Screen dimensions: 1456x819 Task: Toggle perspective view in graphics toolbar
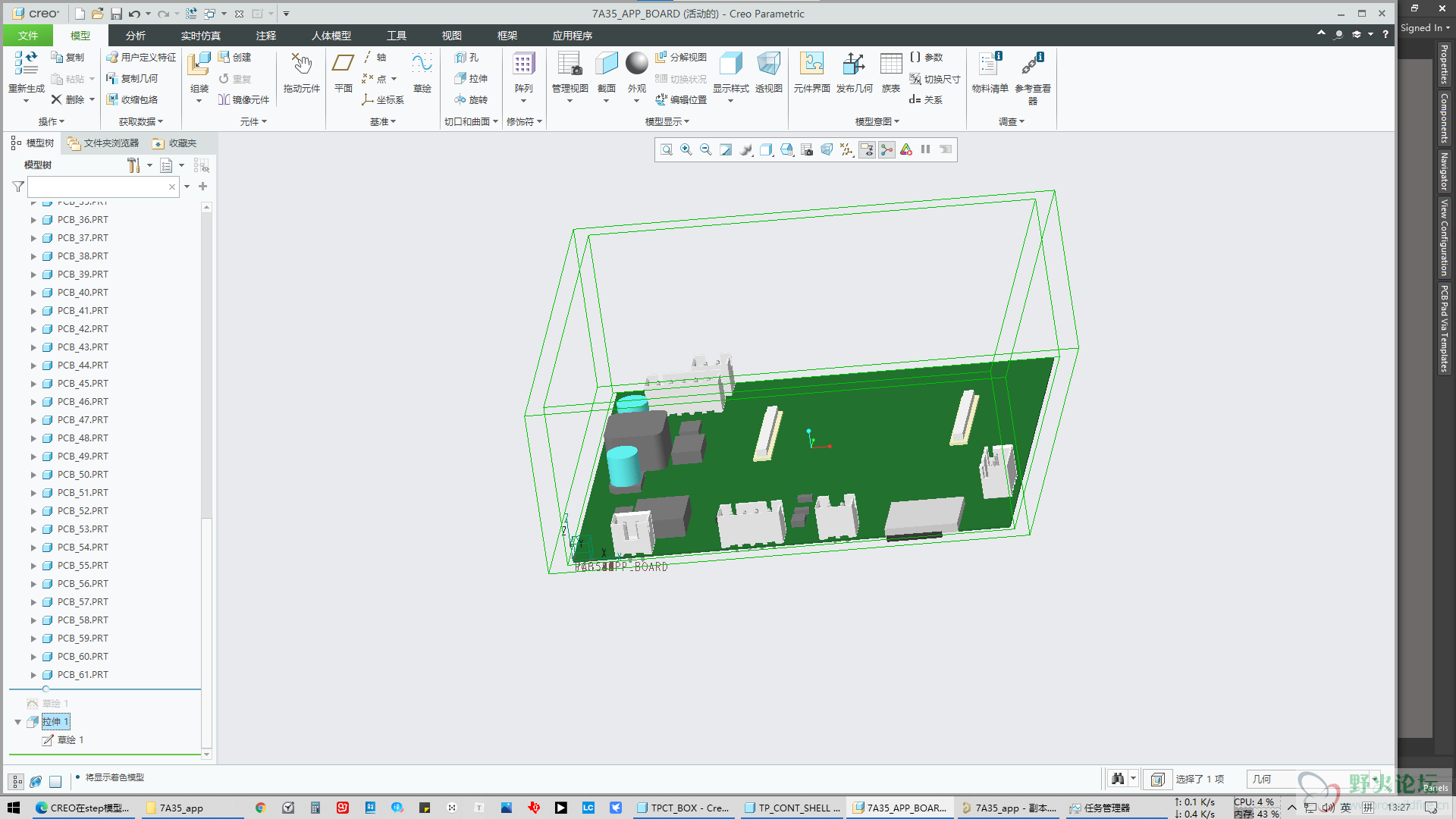827,149
